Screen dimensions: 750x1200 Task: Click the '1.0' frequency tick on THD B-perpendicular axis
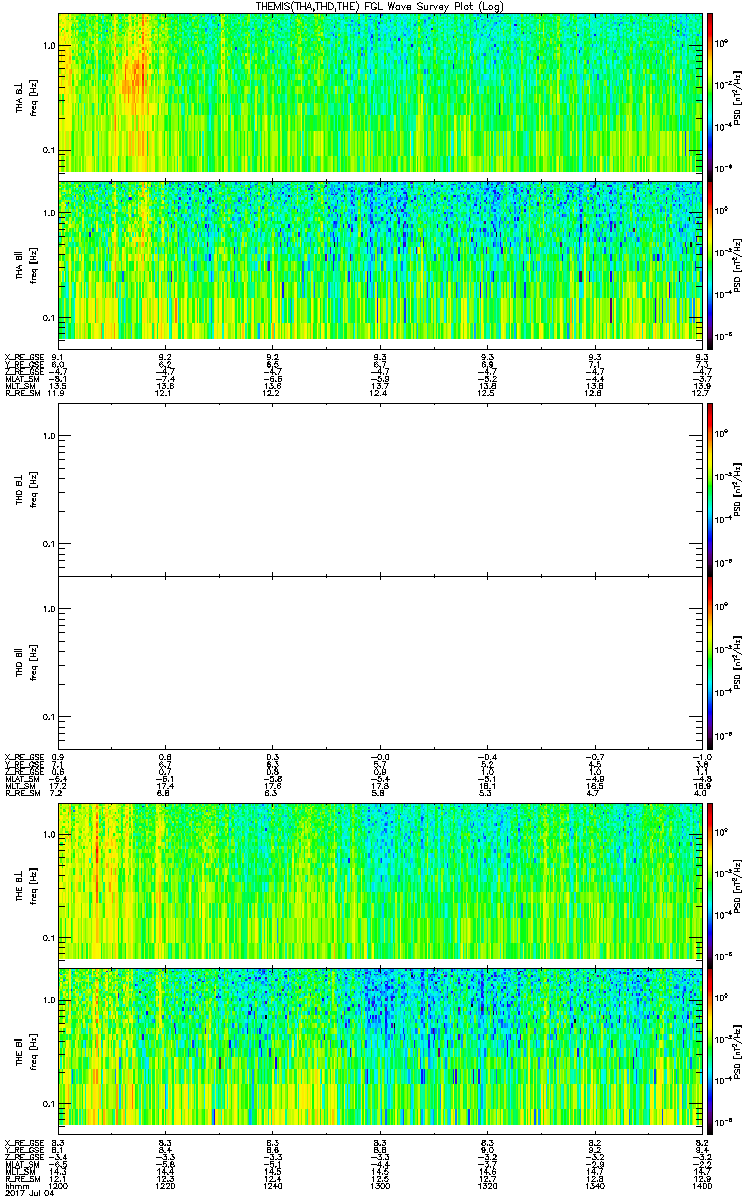pyautogui.click(x=48, y=435)
